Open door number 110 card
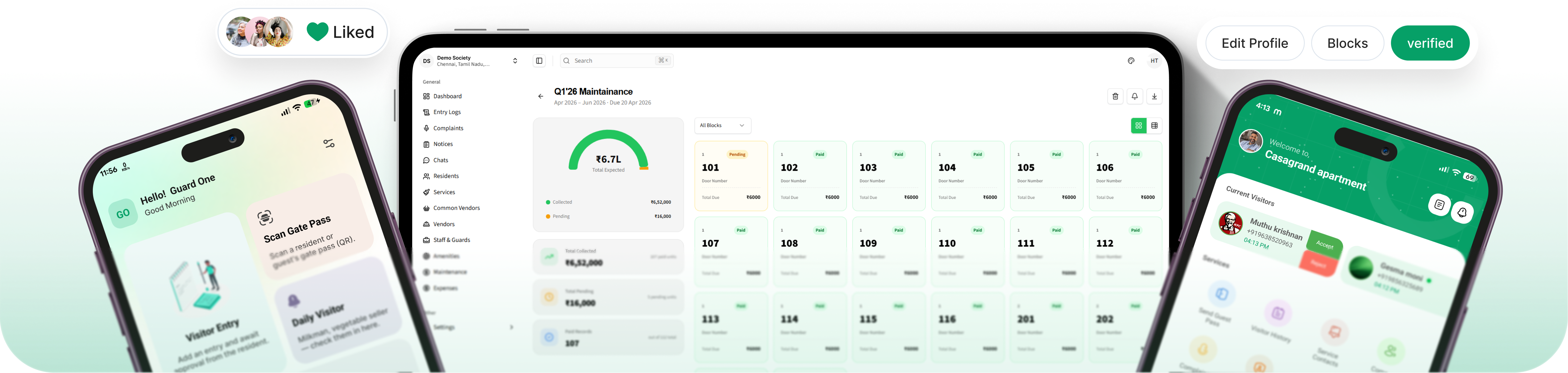1568x373 pixels. (968, 252)
